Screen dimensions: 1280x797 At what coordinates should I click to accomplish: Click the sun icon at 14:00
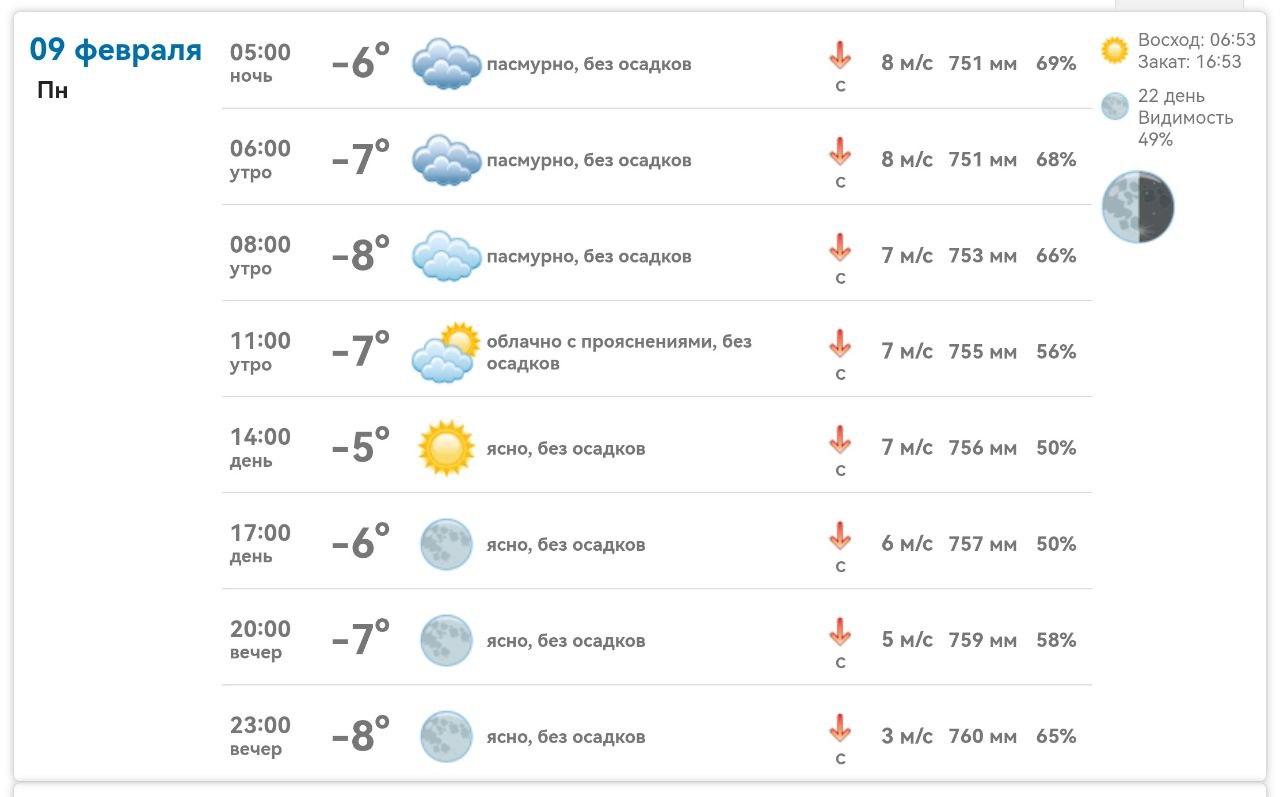tap(445, 448)
